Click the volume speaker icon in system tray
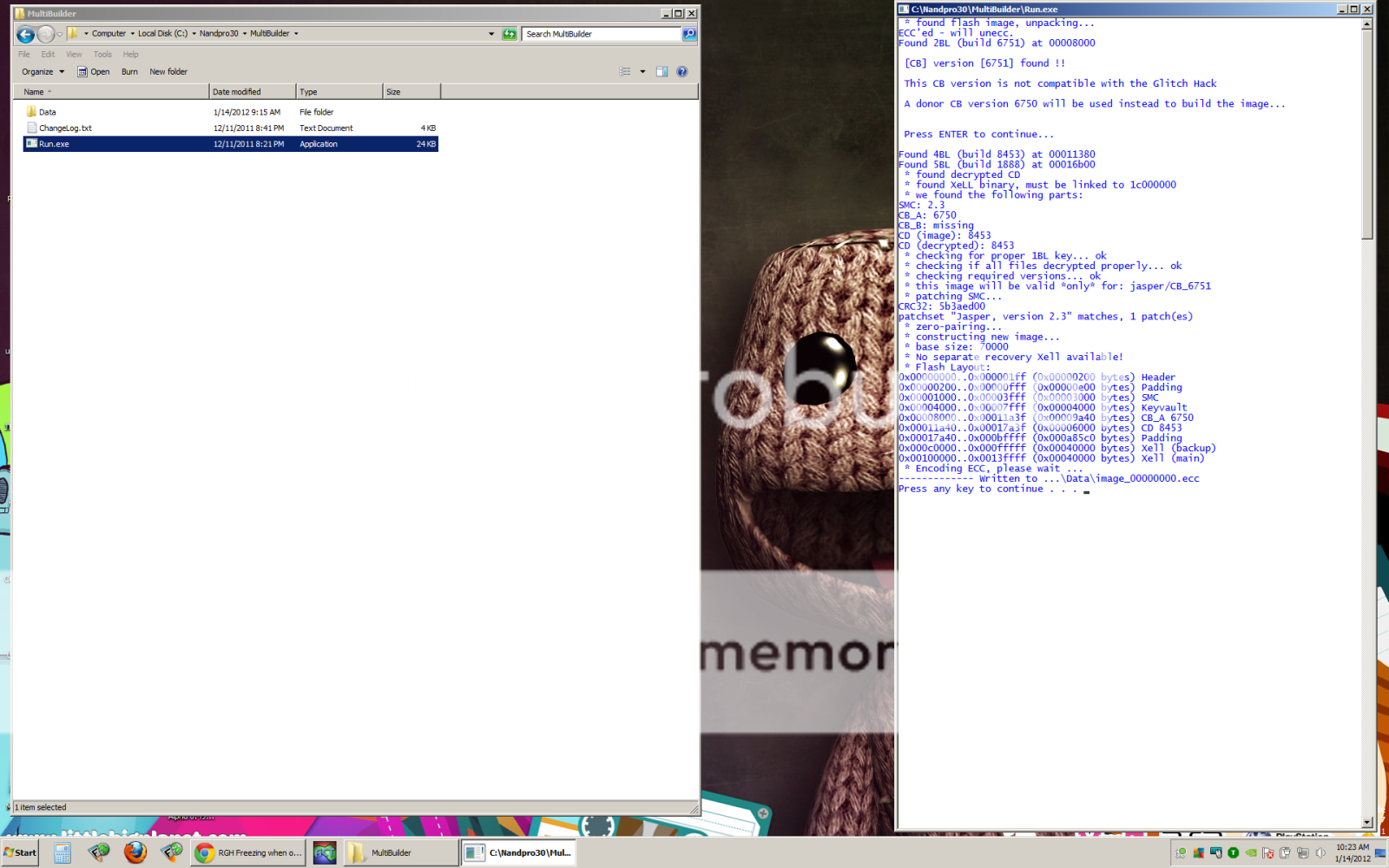The image size is (1389, 868). (x=1320, y=852)
